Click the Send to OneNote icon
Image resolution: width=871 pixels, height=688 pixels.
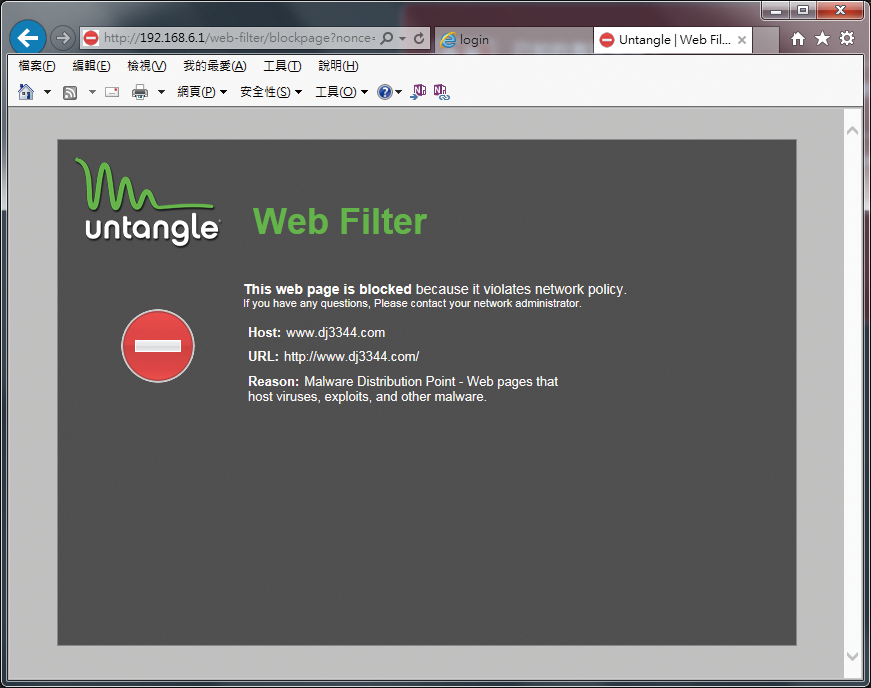(418, 92)
